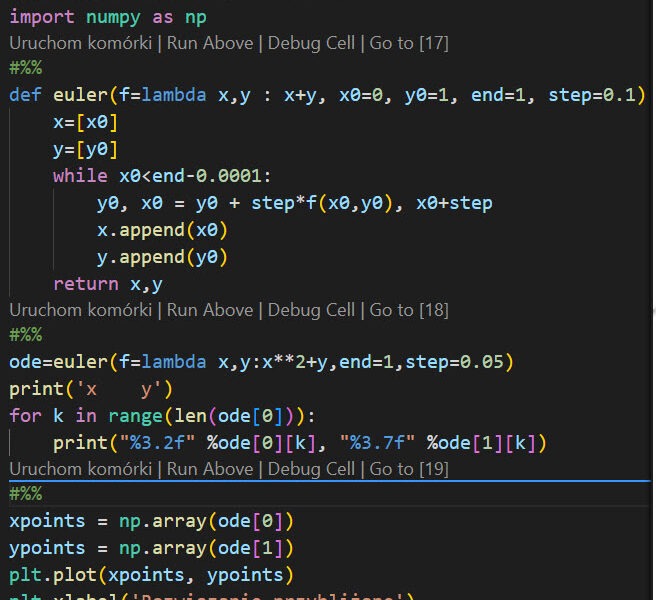
Task: Click the 'return x,y' line of code
Action: click(108, 284)
